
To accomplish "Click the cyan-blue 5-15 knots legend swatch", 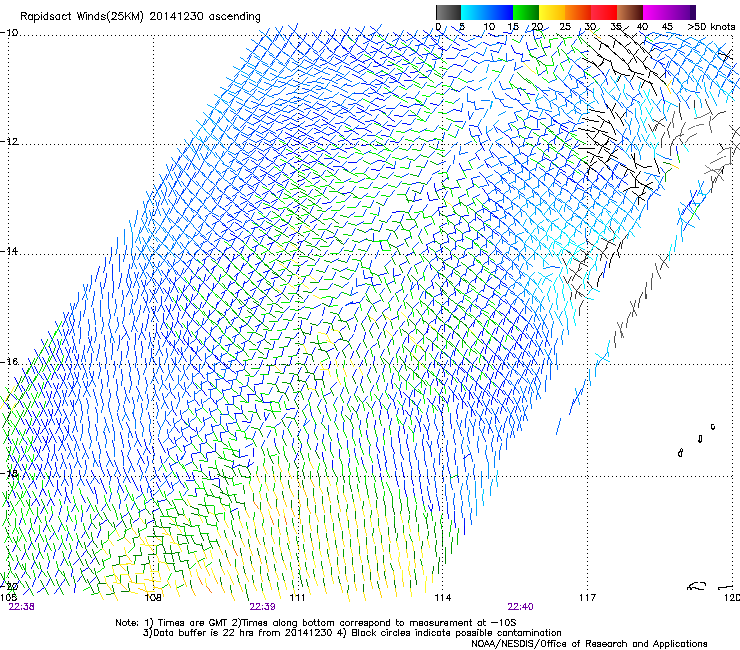I will point(487,12).
